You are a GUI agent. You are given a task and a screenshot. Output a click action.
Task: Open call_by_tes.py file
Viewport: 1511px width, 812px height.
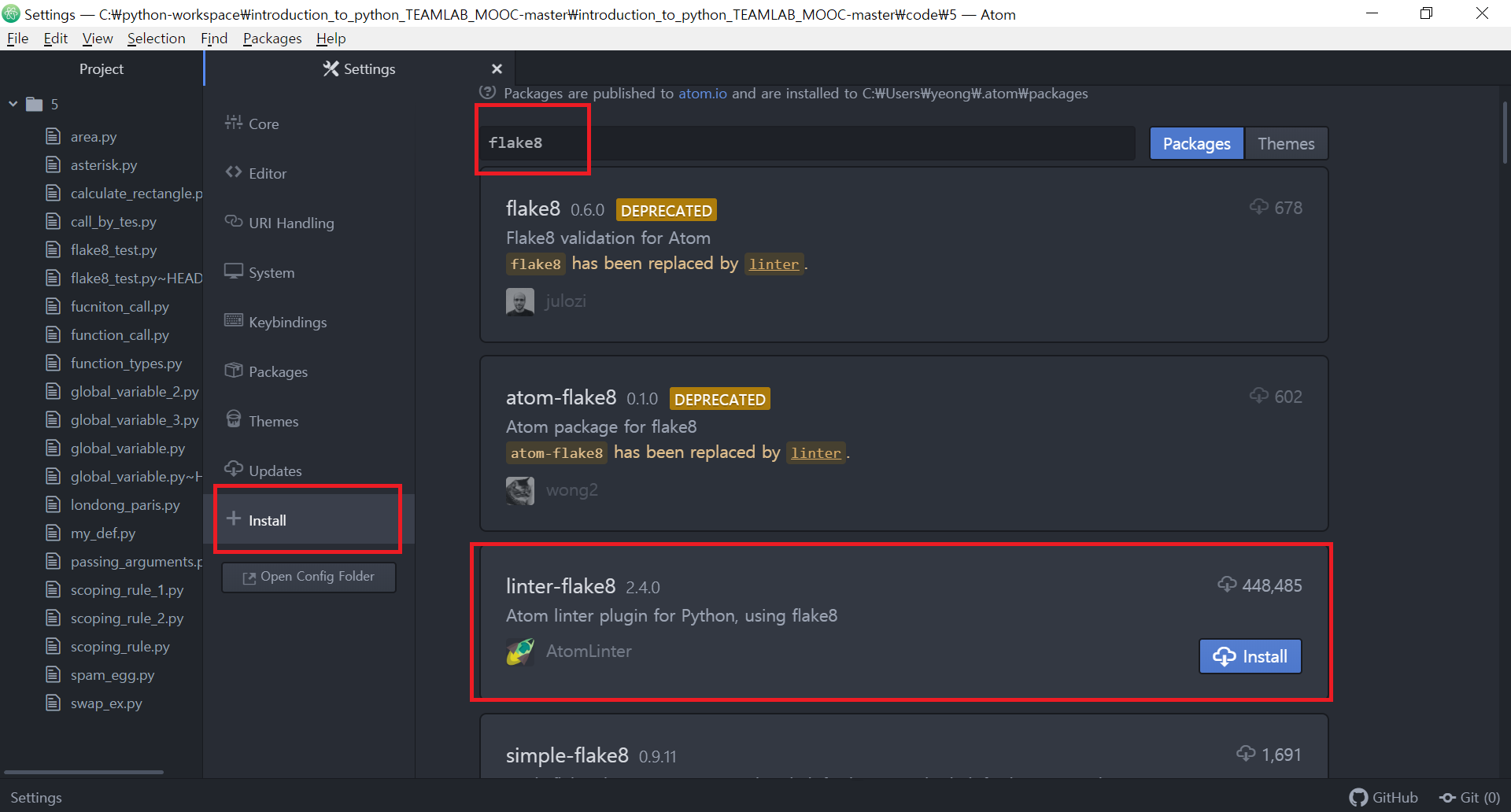click(x=113, y=222)
